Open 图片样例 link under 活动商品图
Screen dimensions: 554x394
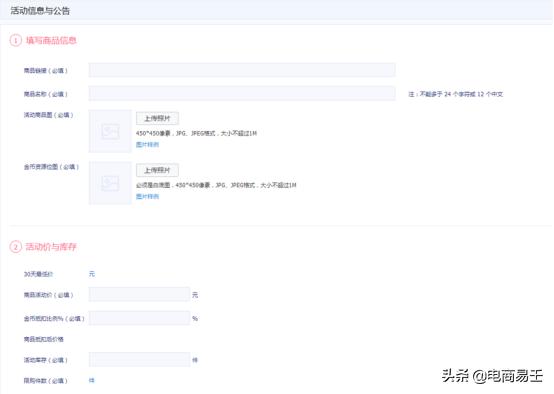[x=147, y=145]
